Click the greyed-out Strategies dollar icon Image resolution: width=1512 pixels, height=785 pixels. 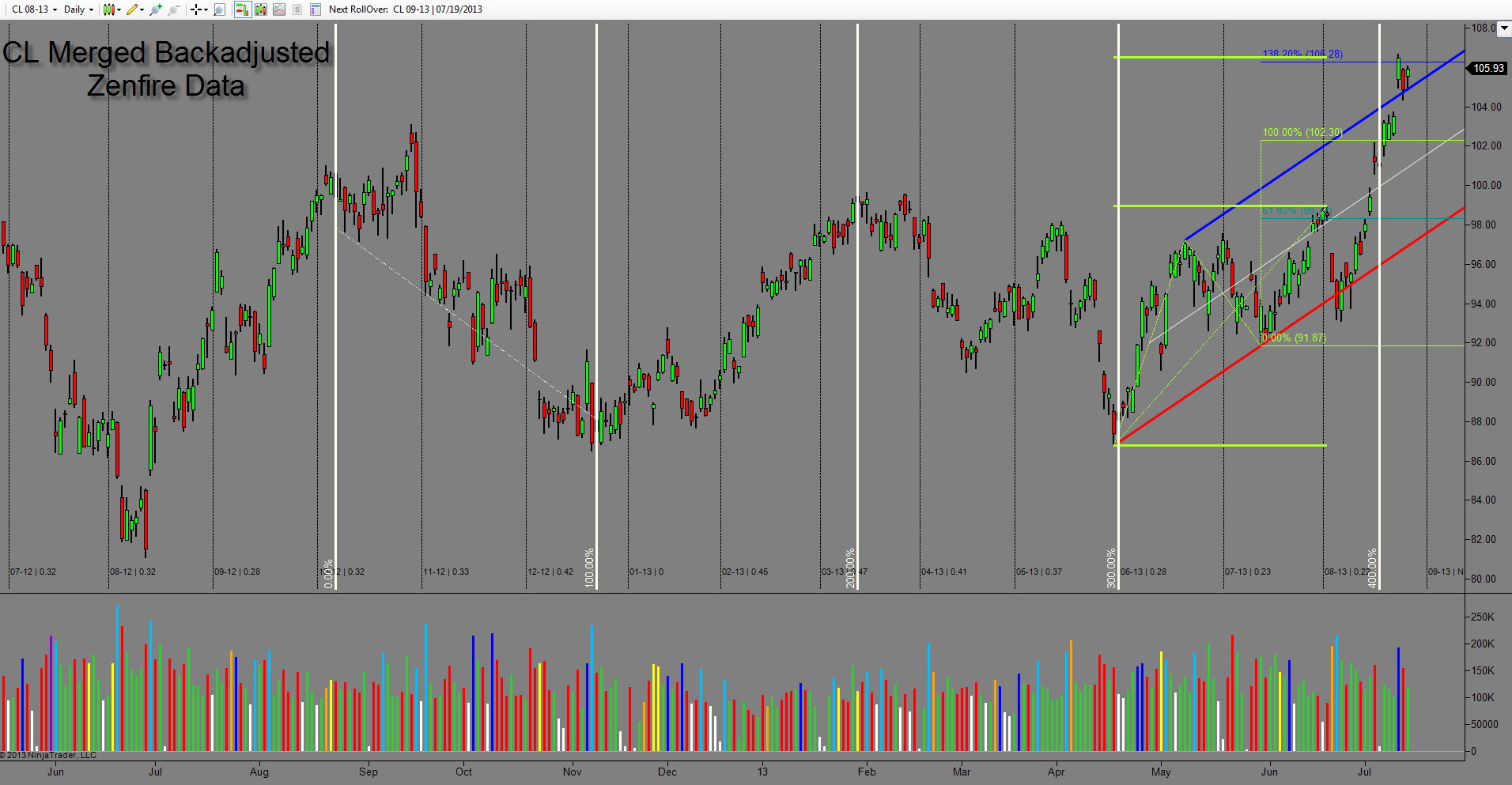(x=297, y=9)
